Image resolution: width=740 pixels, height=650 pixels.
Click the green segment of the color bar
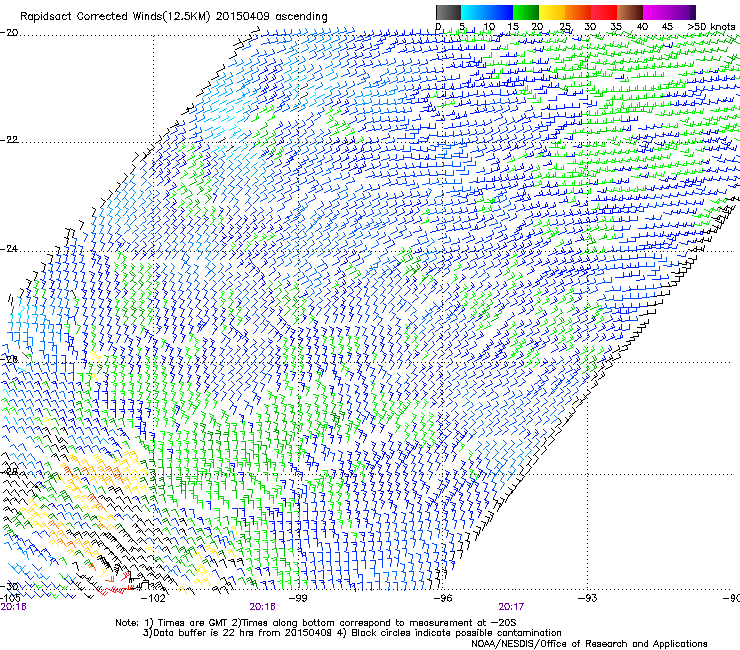[x=526, y=12]
